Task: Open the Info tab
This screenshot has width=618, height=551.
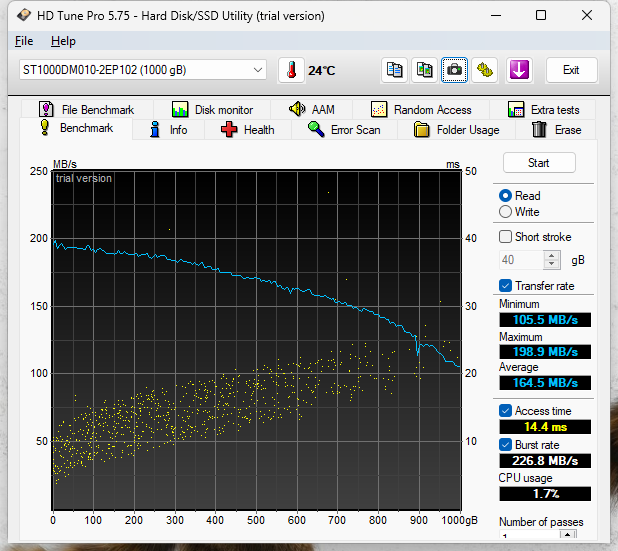Action: tap(168, 130)
